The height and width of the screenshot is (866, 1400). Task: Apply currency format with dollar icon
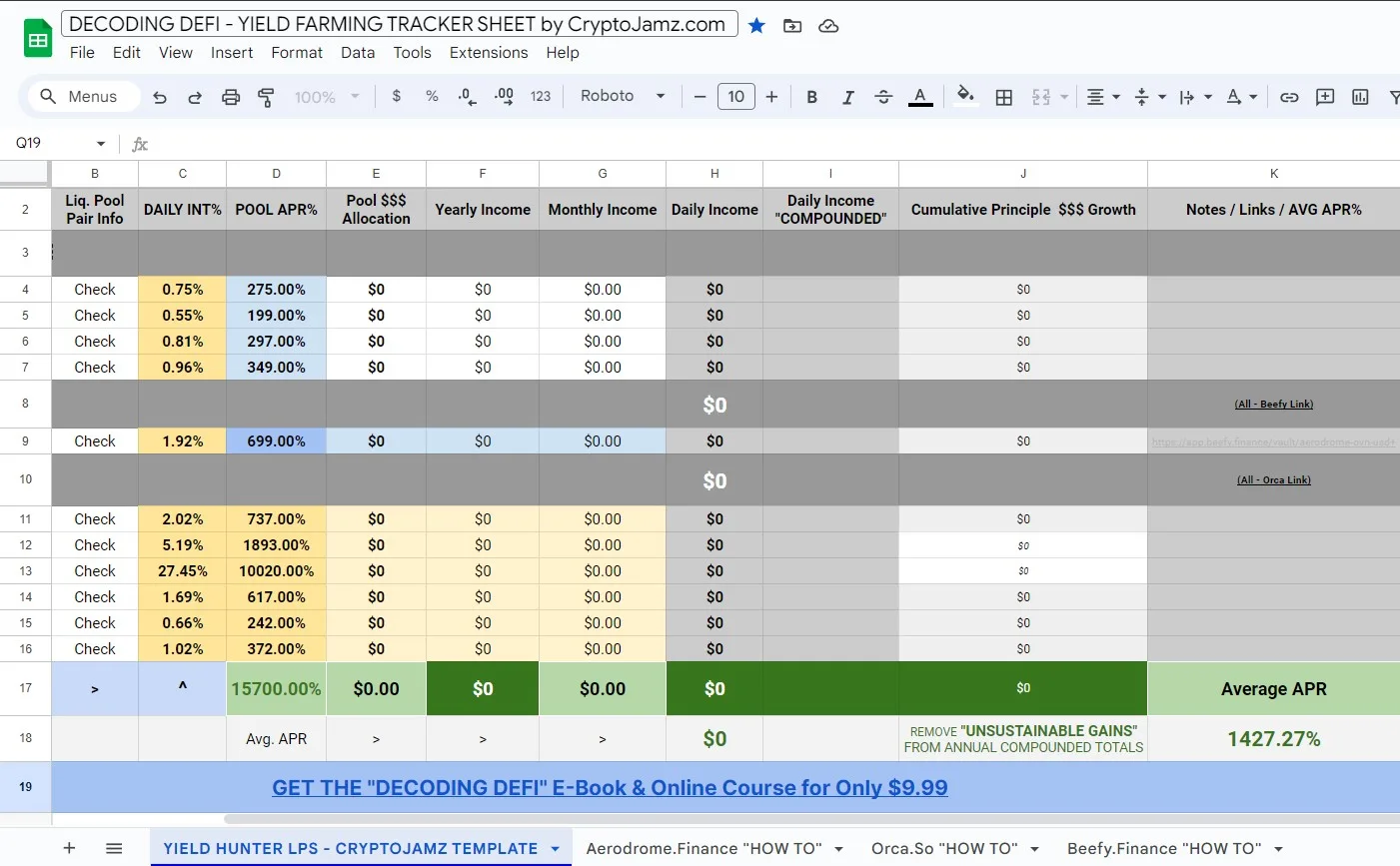coord(397,96)
